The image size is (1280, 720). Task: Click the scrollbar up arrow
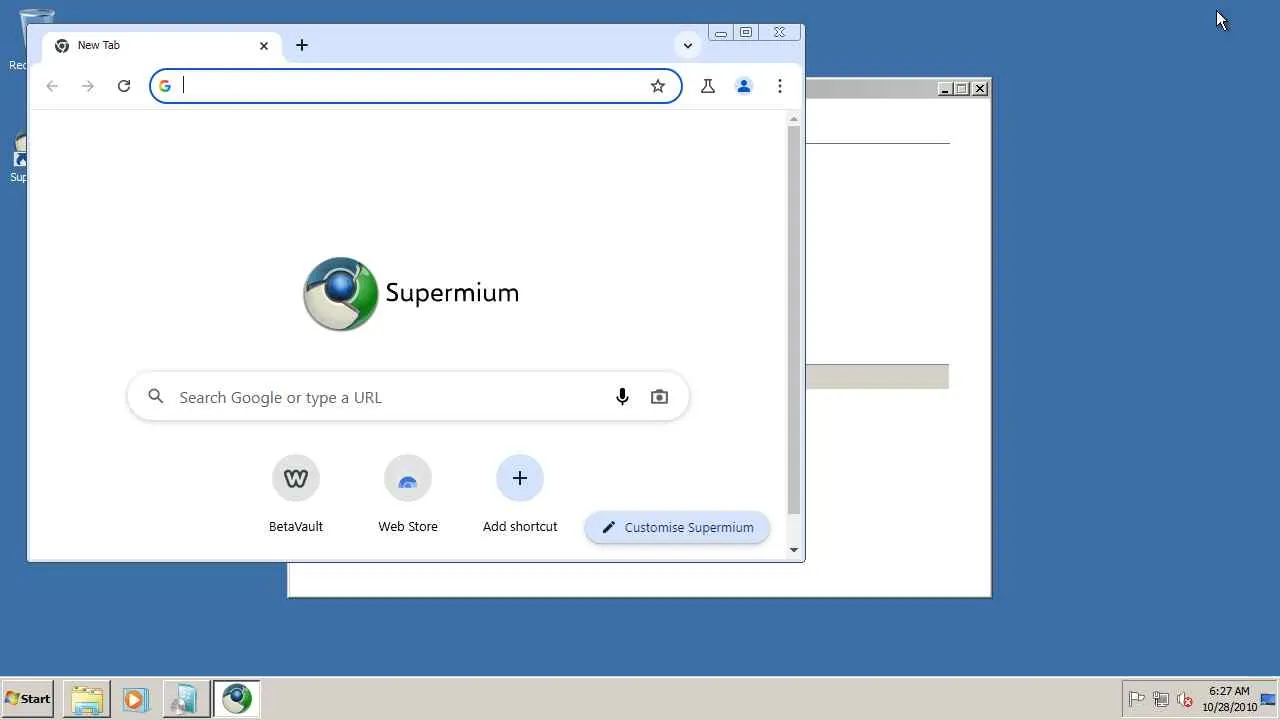(794, 119)
